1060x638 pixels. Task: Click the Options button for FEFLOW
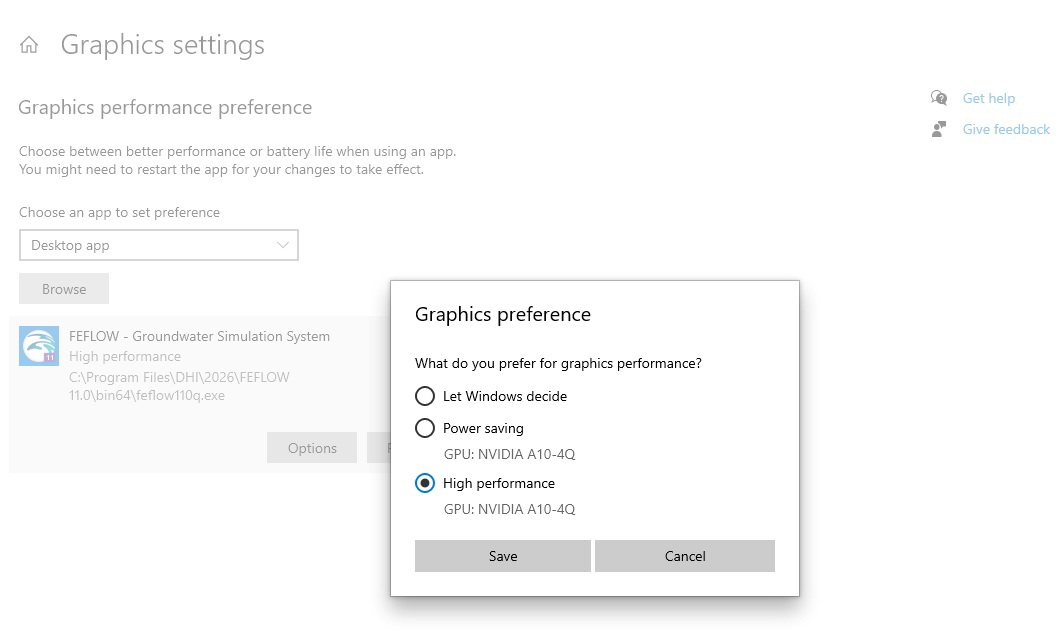click(312, 448)
